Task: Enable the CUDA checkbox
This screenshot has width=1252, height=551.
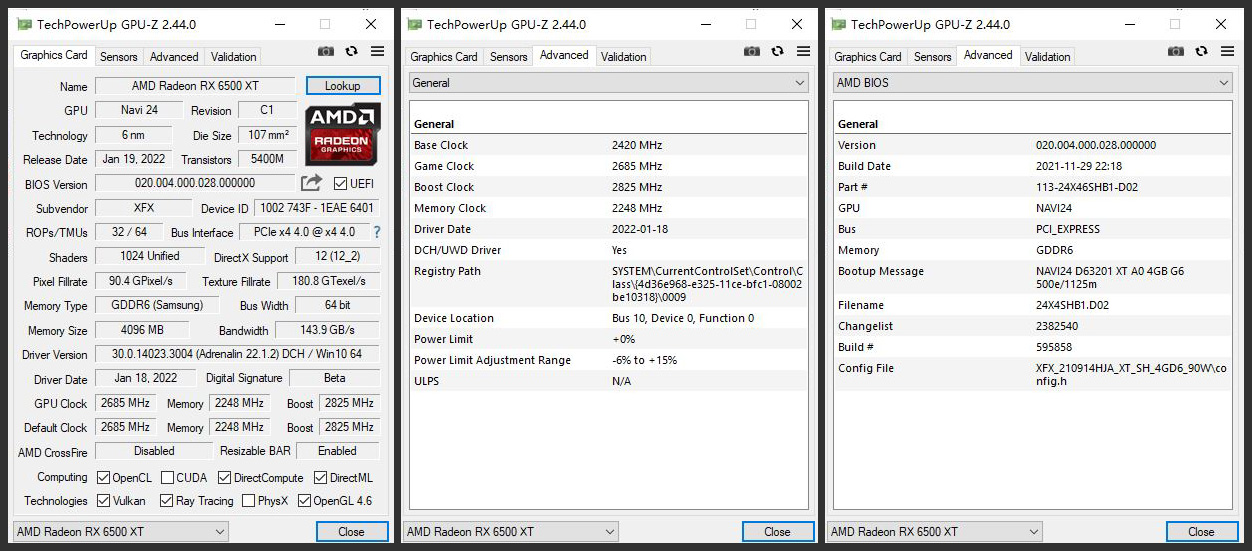Action: tap(168, 478)
